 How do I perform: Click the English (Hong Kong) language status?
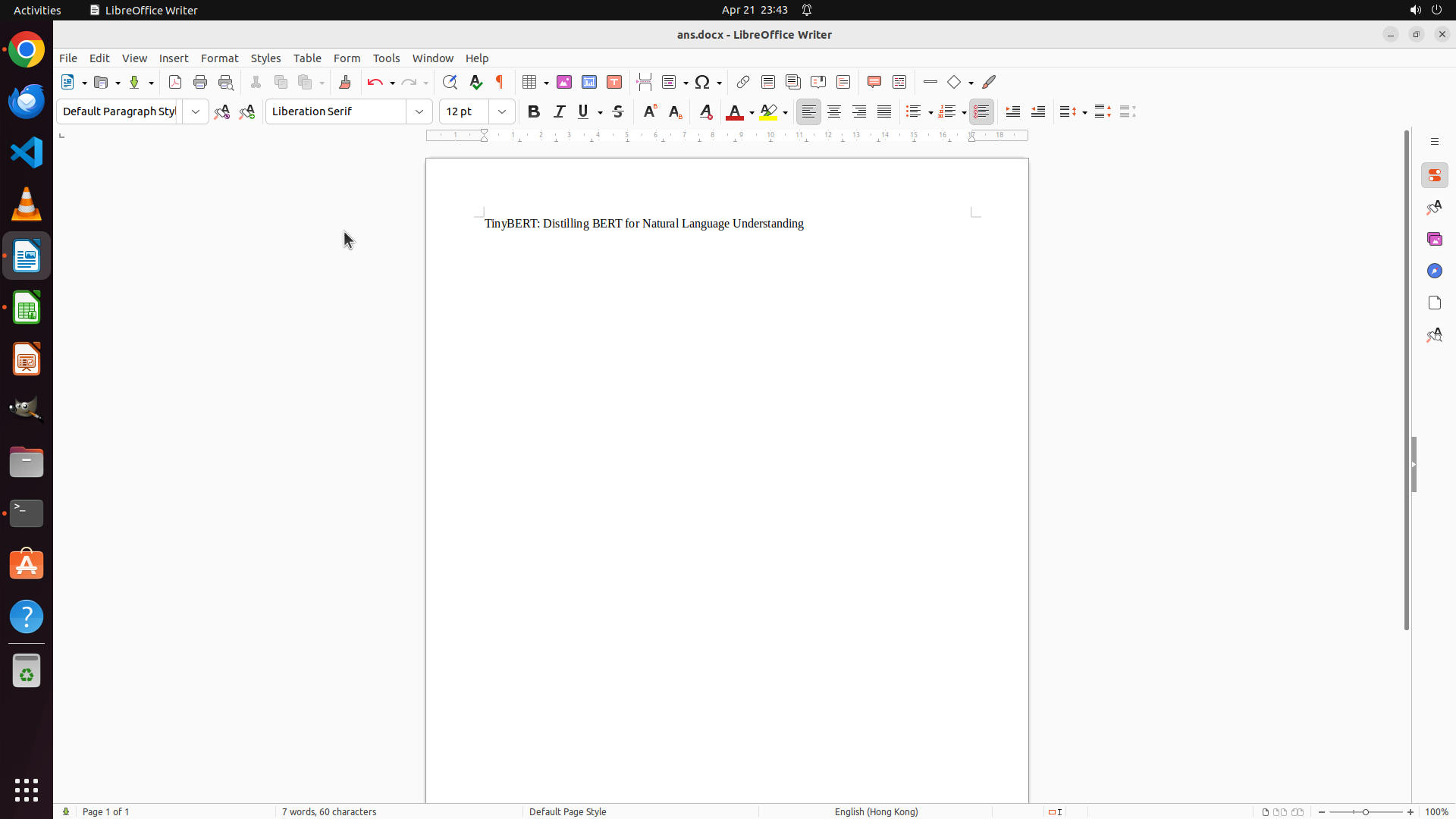[x=876, y=811]
